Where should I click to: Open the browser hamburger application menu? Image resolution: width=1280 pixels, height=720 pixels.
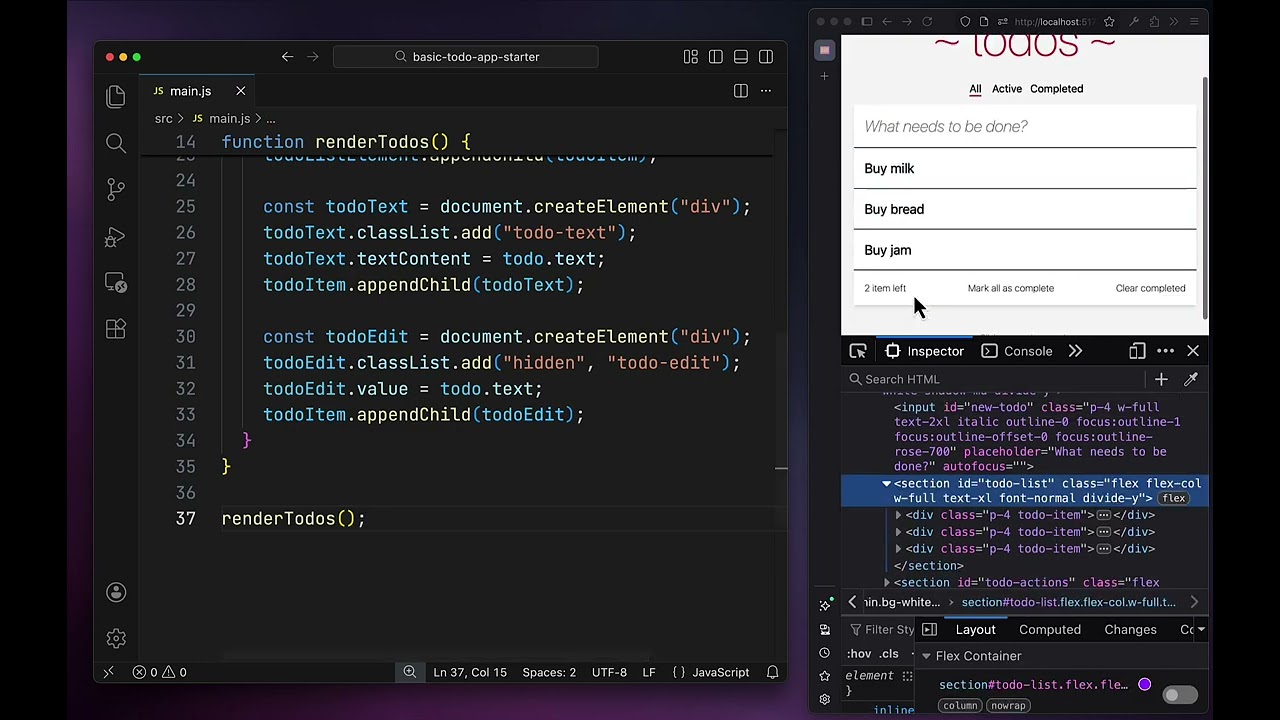point(1194,21)
